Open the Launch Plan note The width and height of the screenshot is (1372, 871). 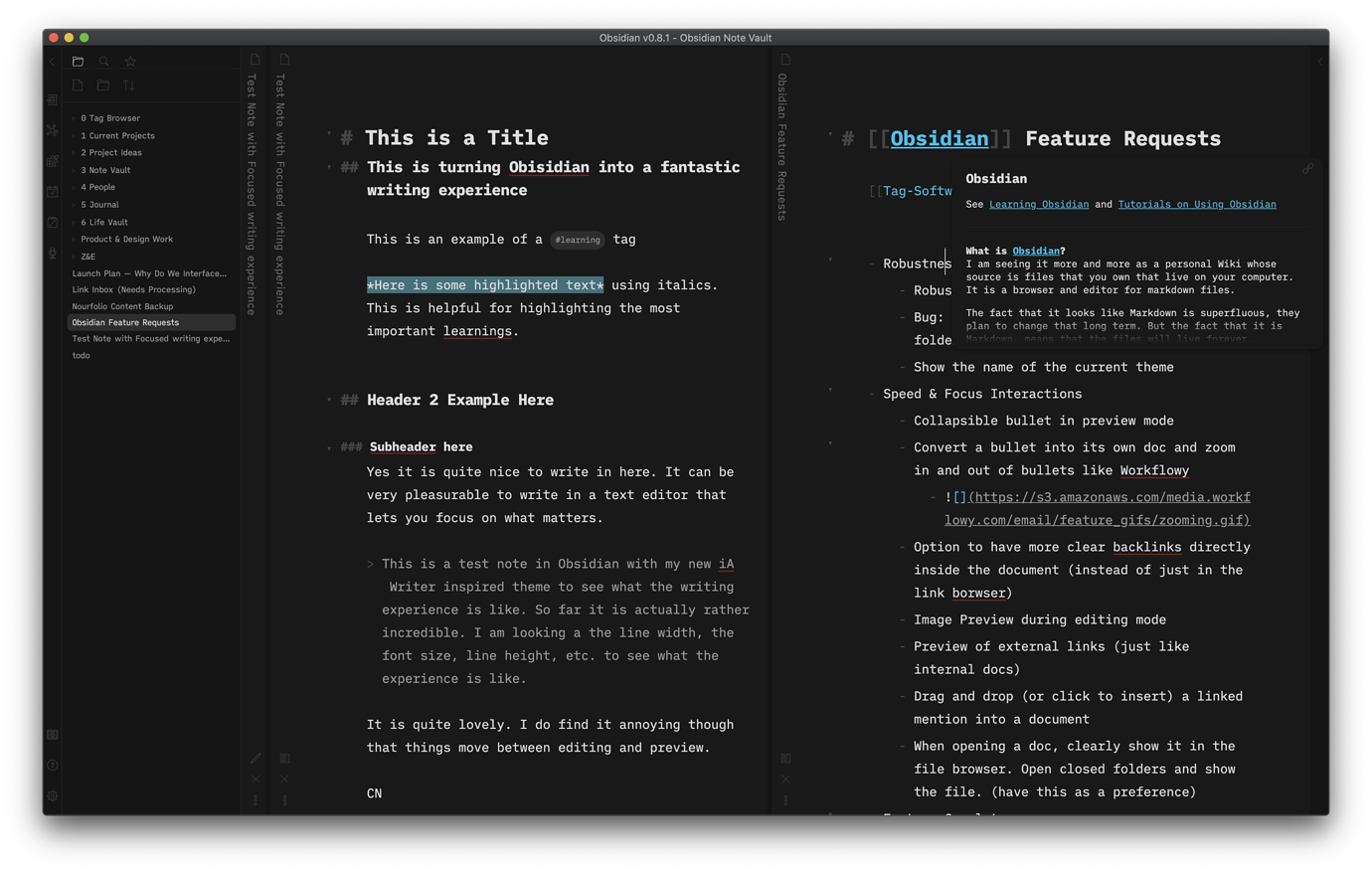pos(151,273)
